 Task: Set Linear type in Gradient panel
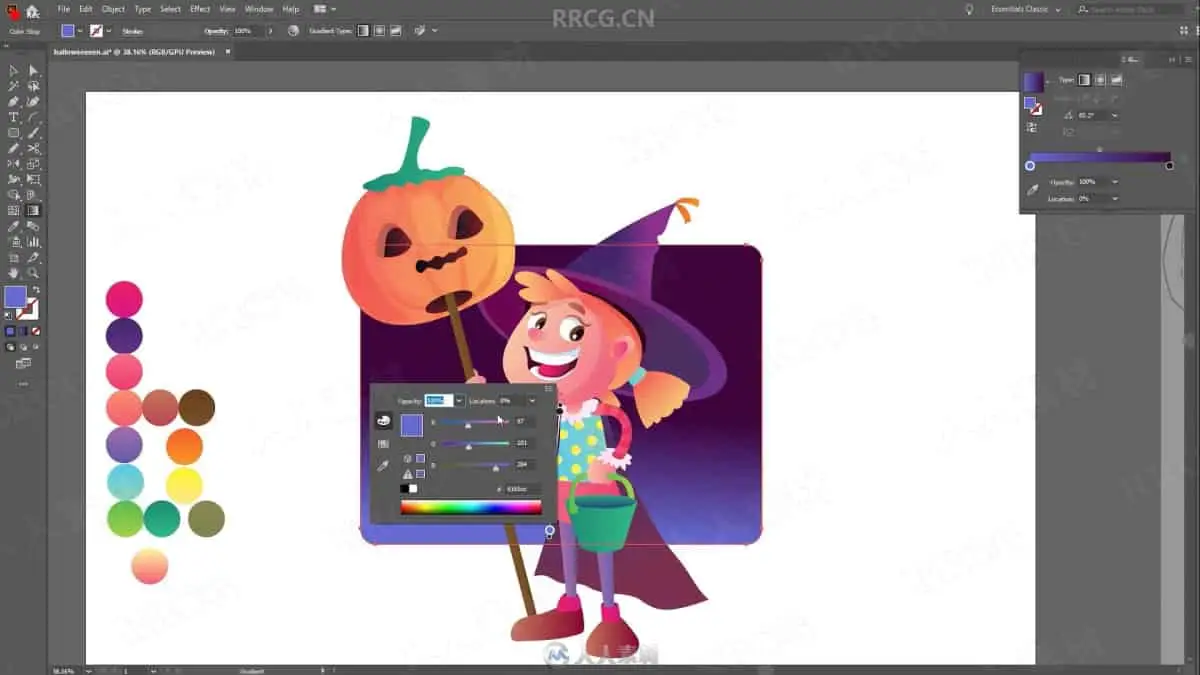click(x=1084, y=80)
